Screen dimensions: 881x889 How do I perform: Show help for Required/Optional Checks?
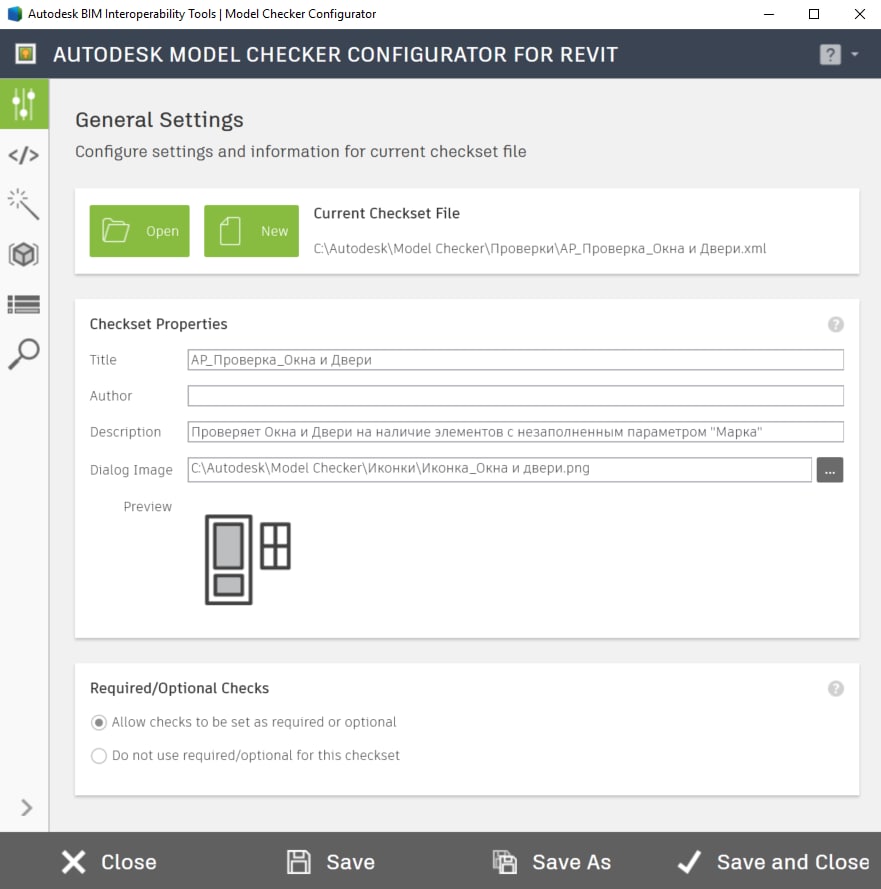836,688
